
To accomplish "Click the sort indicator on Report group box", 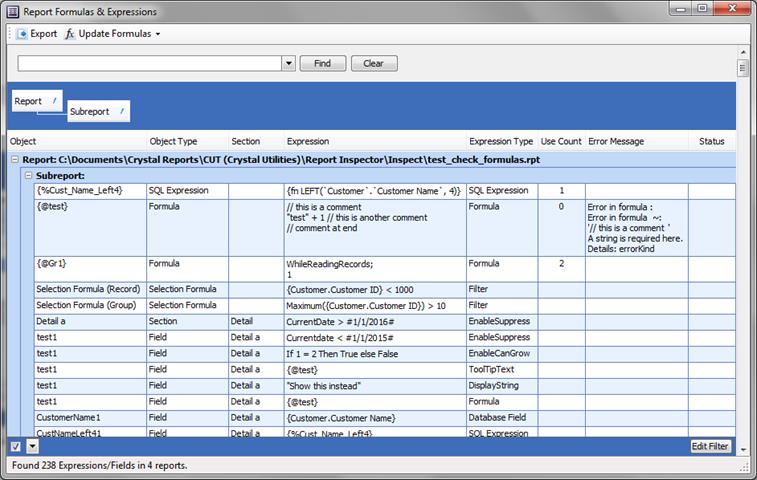I will [x=56, y=101].
